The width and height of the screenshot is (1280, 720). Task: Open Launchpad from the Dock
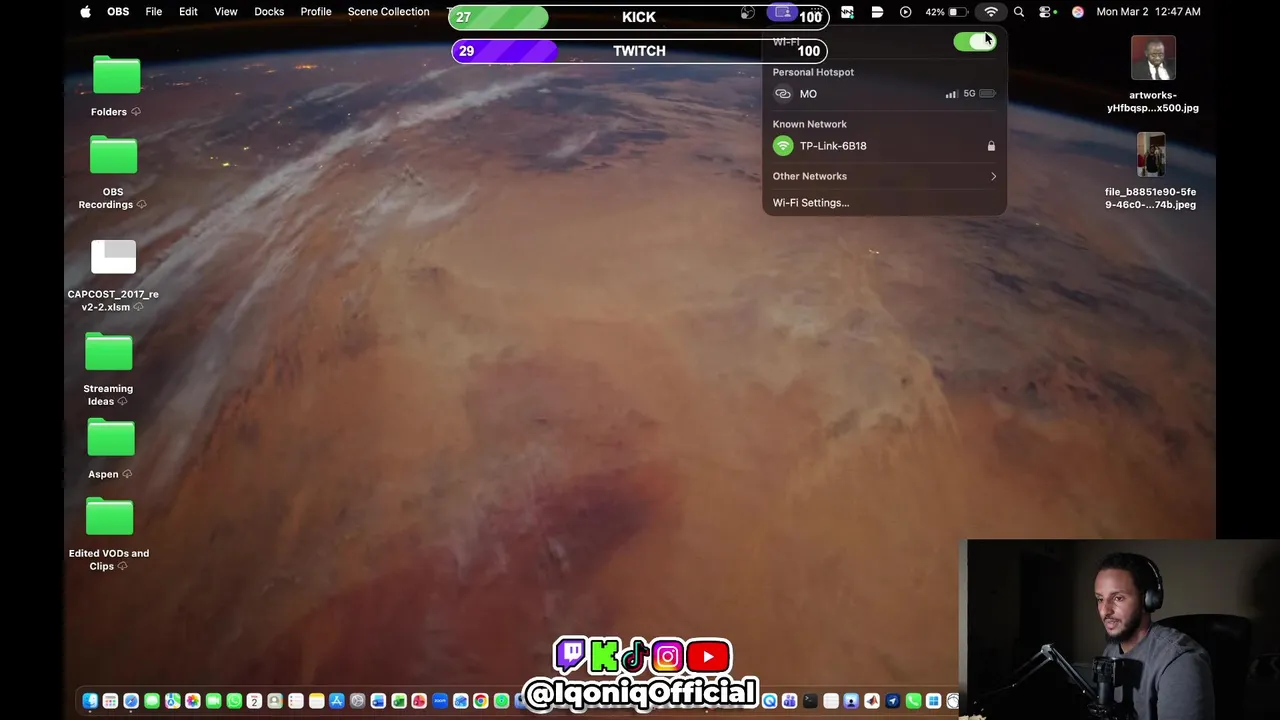click(110, 701)
